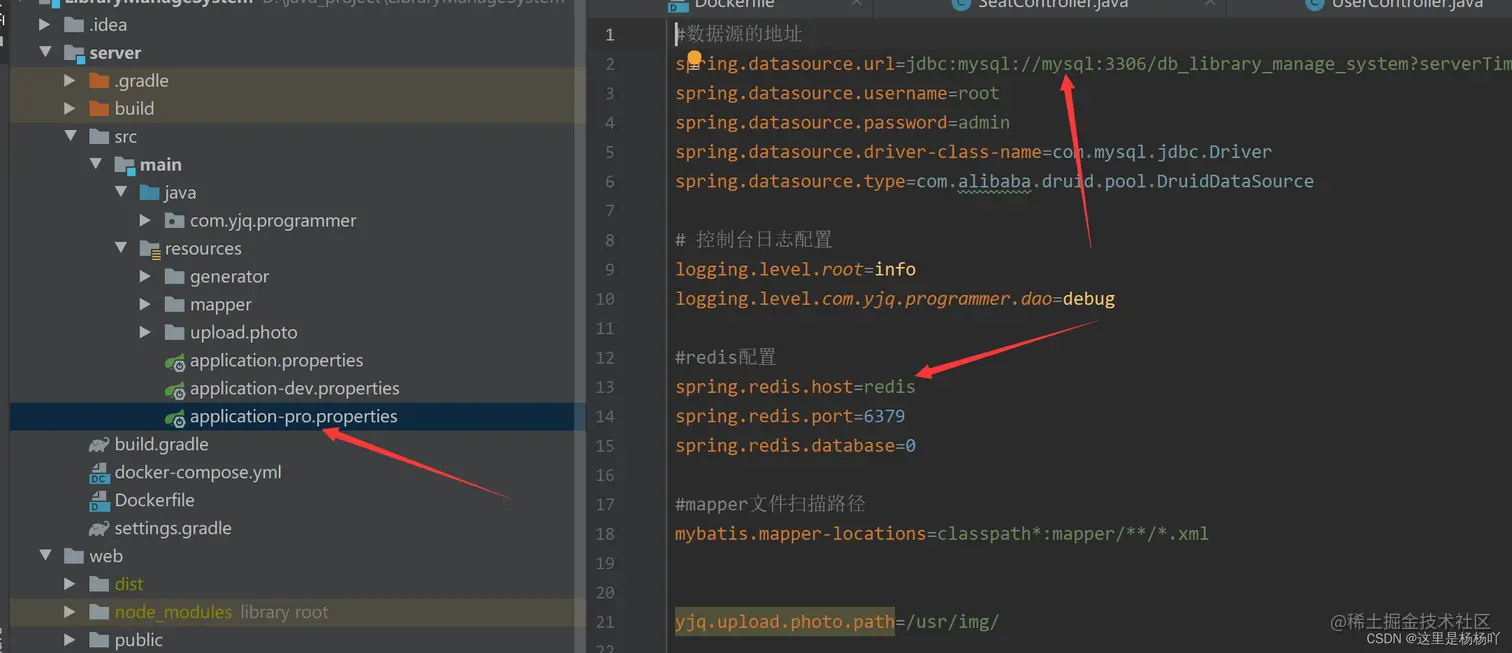Click the yjq.upload.photo.path property line

pyautogui.click(x=837, y=622)
